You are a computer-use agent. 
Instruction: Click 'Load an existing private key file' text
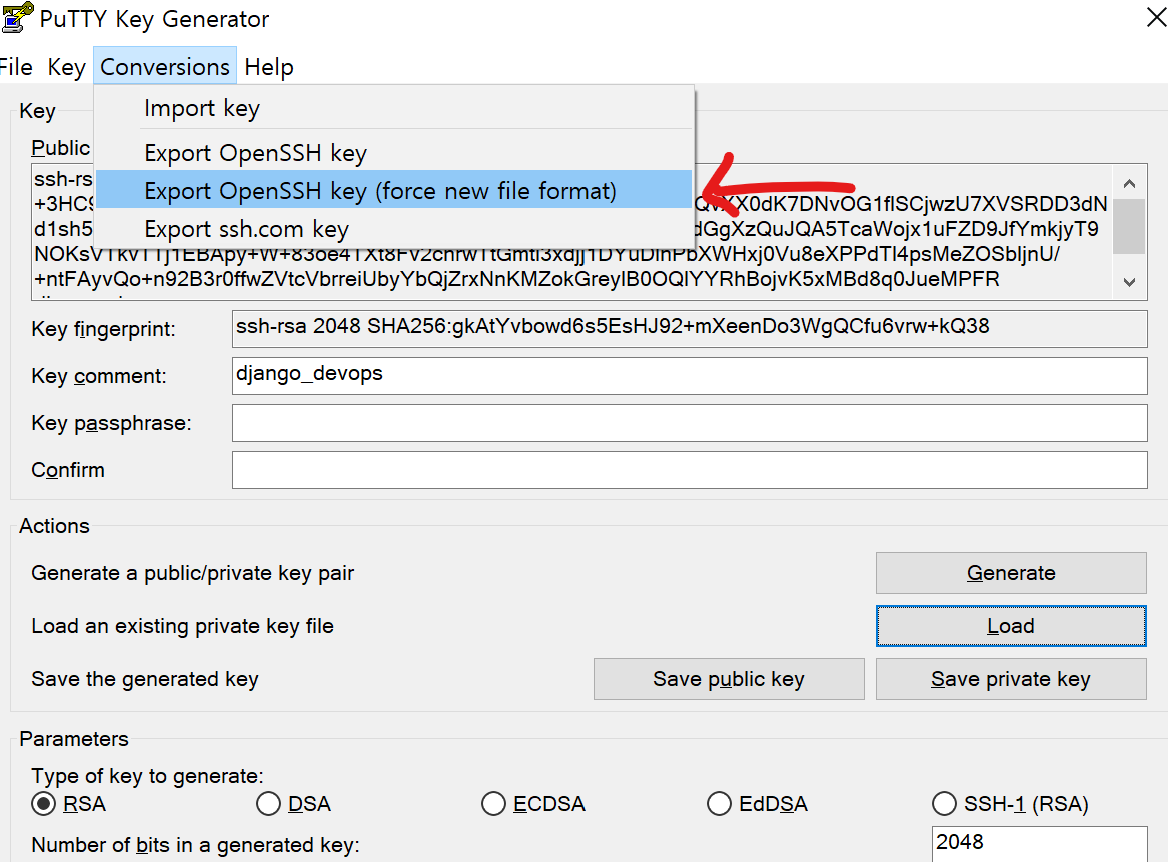coord(182,626)
